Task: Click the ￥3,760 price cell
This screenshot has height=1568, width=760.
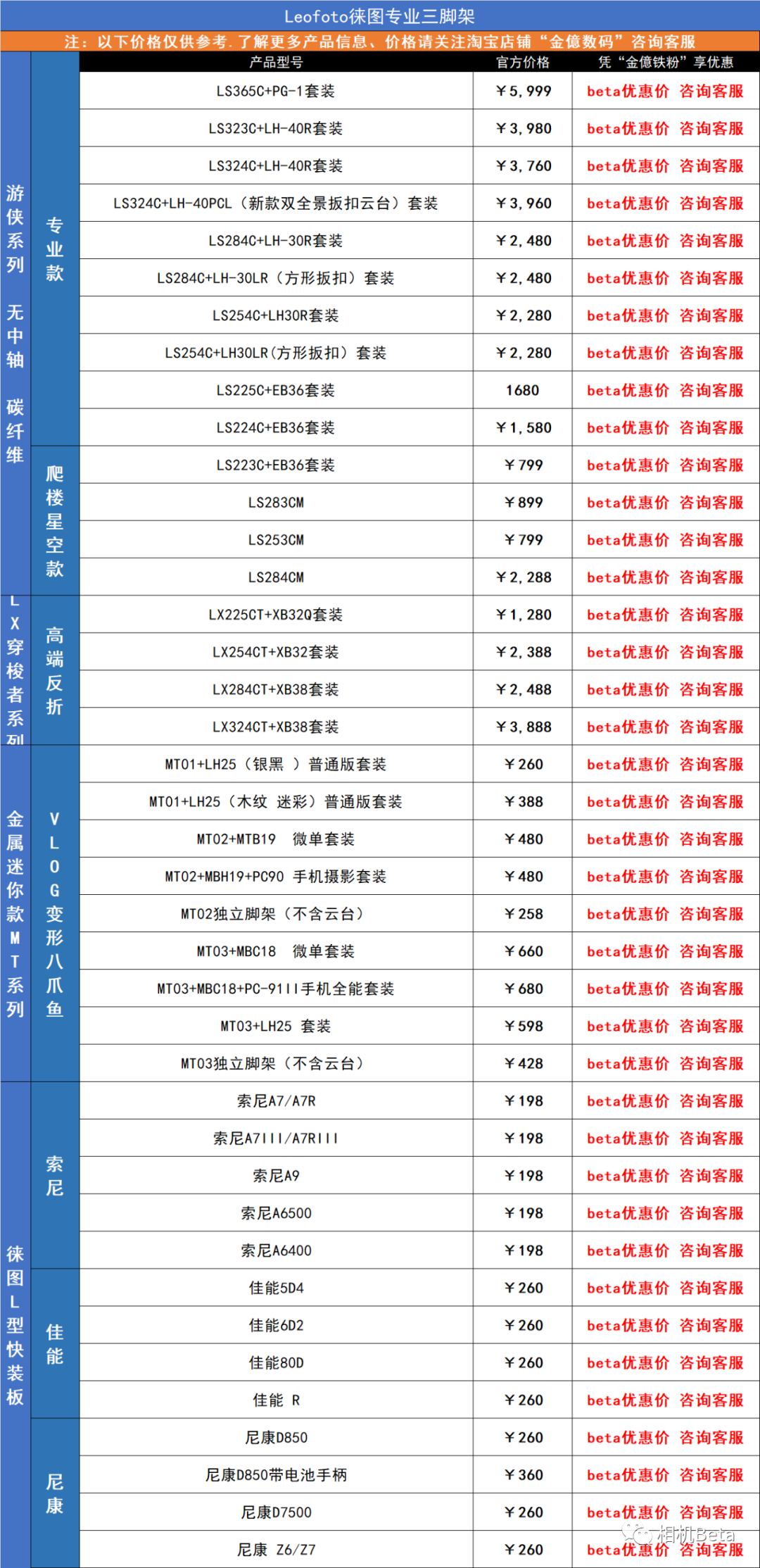Action: [x=523, y=165]
